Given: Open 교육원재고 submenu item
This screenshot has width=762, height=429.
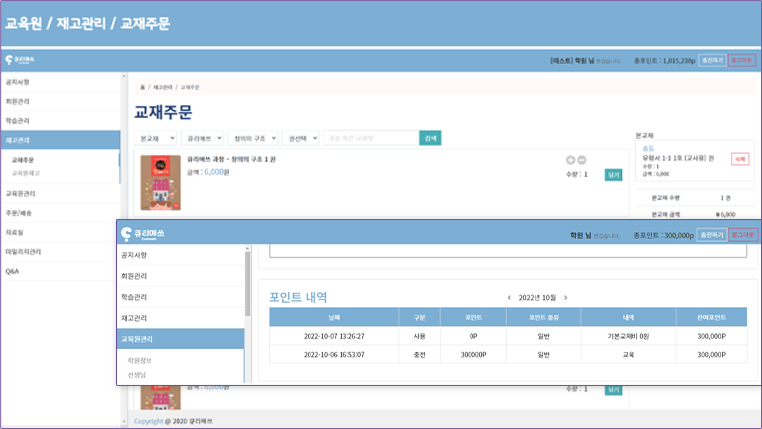Looking at the screenshot, I should (26, 173).
